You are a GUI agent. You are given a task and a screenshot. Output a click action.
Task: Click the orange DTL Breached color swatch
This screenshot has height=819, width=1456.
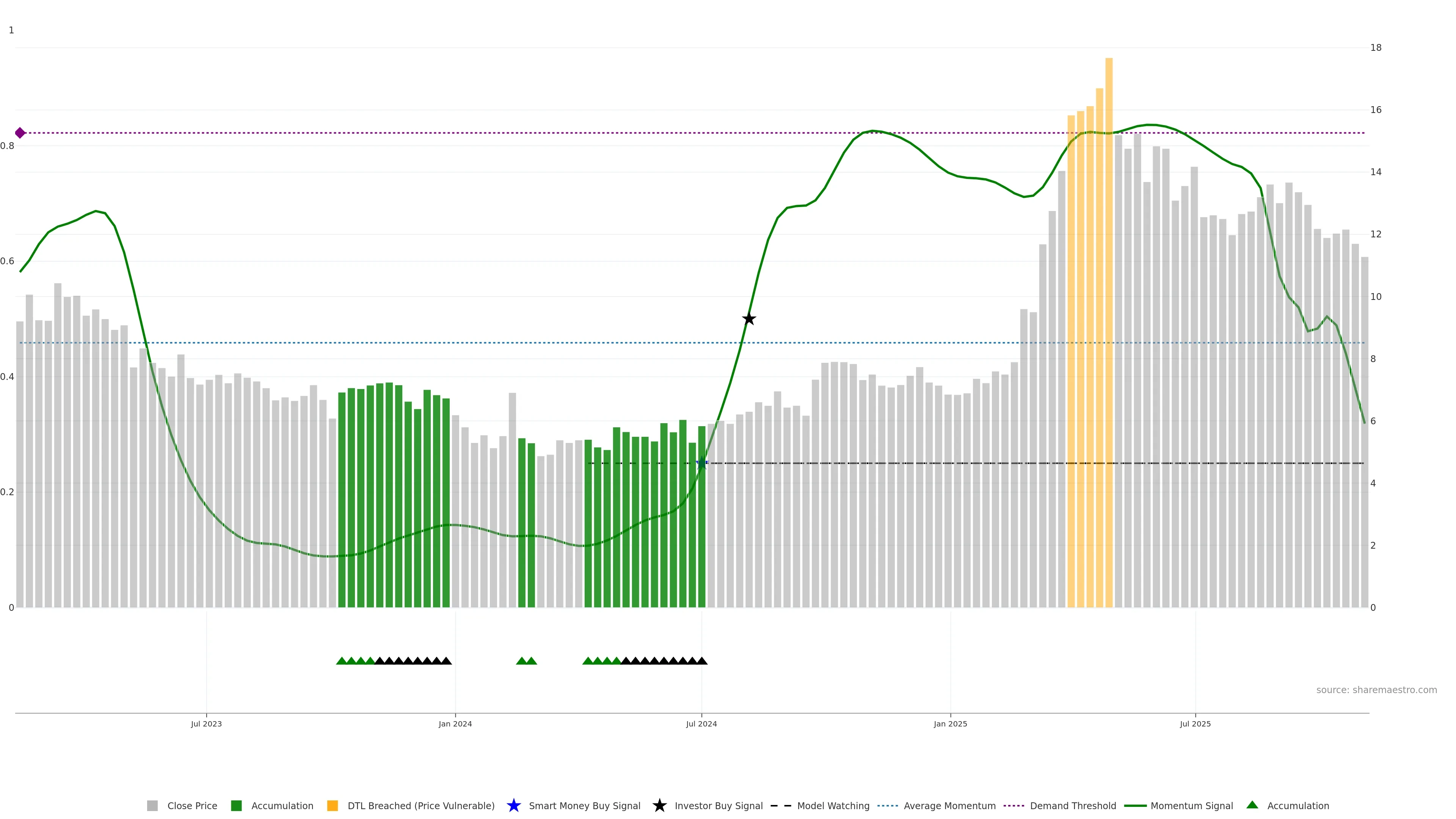(x=333, y=805)
